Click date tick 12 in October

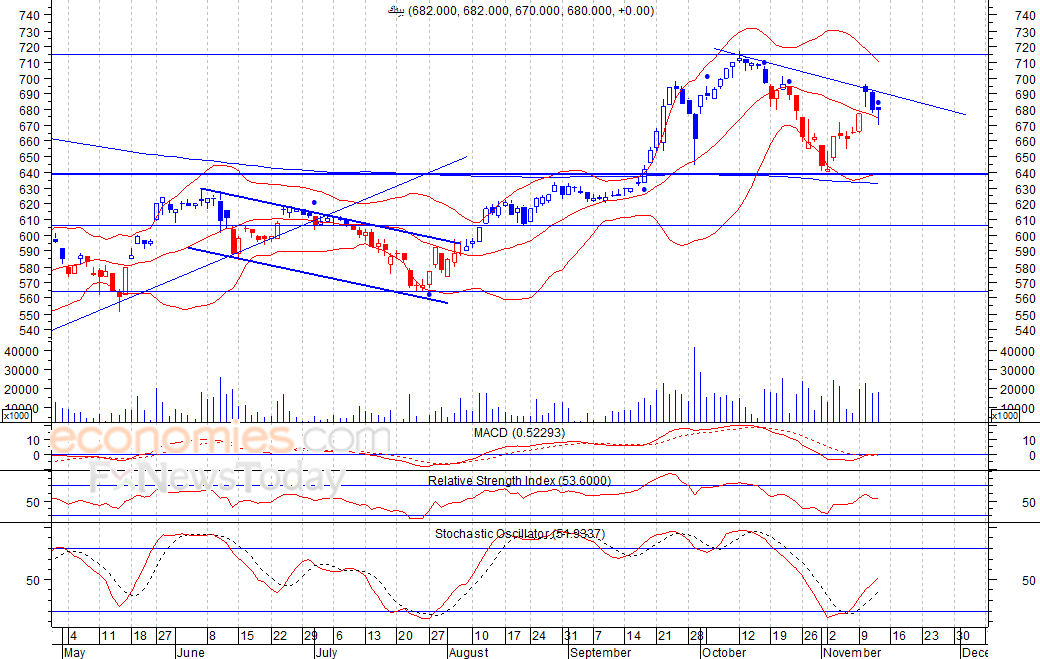(748, 636)
